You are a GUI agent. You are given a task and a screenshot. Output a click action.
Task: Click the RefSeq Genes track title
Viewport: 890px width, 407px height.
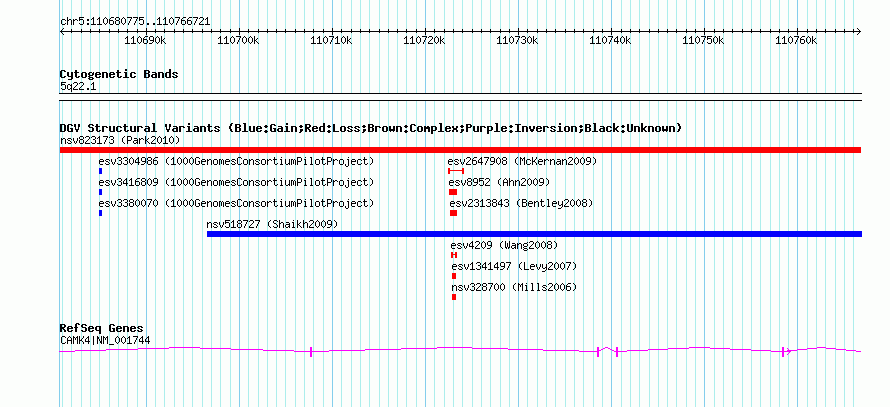coord(102,329)
